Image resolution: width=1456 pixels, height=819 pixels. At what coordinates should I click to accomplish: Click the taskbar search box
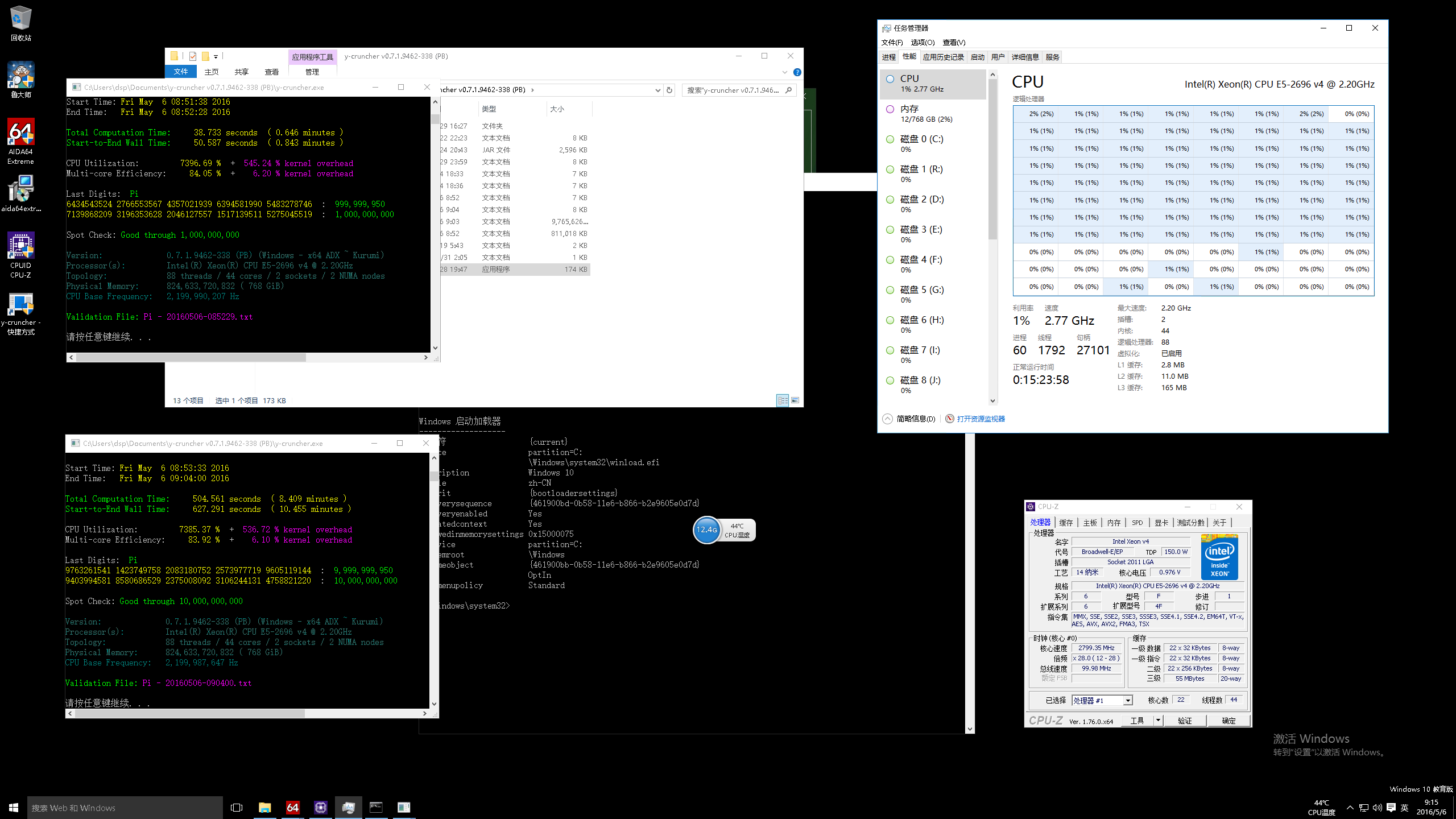tap(125, 808)
